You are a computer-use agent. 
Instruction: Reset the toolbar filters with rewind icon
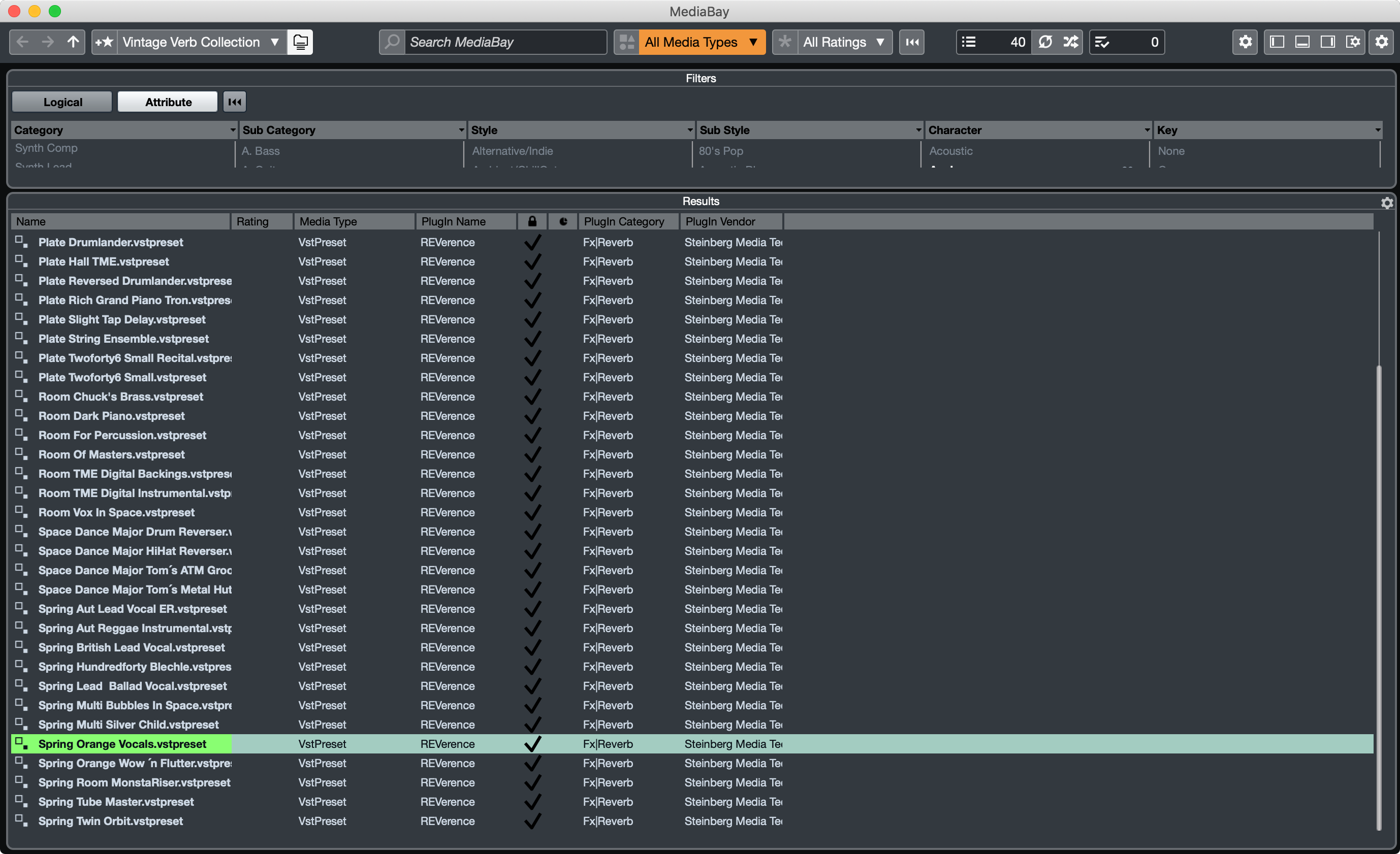click(912, 42)
